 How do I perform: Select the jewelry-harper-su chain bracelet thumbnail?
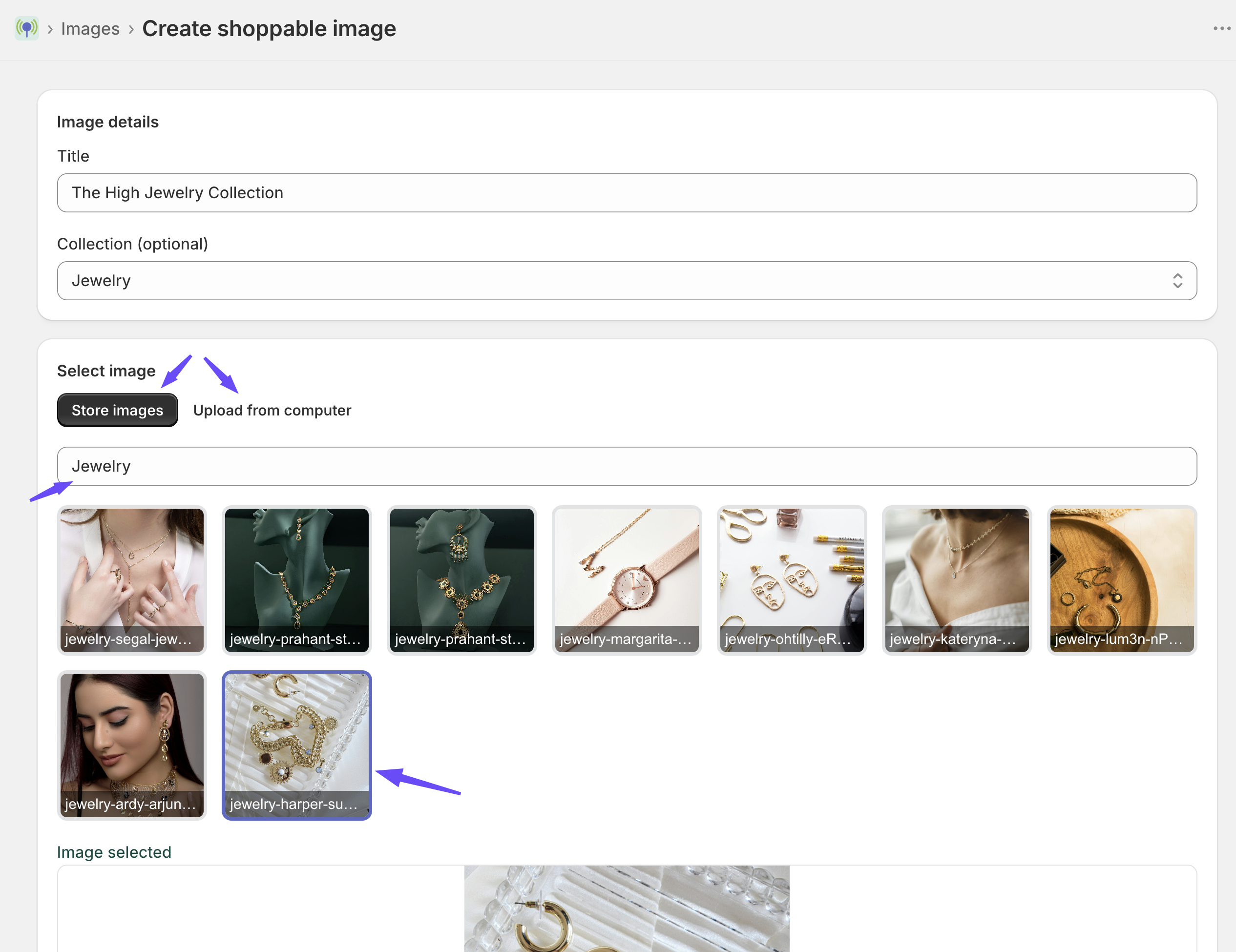click(x=296, y=745)
